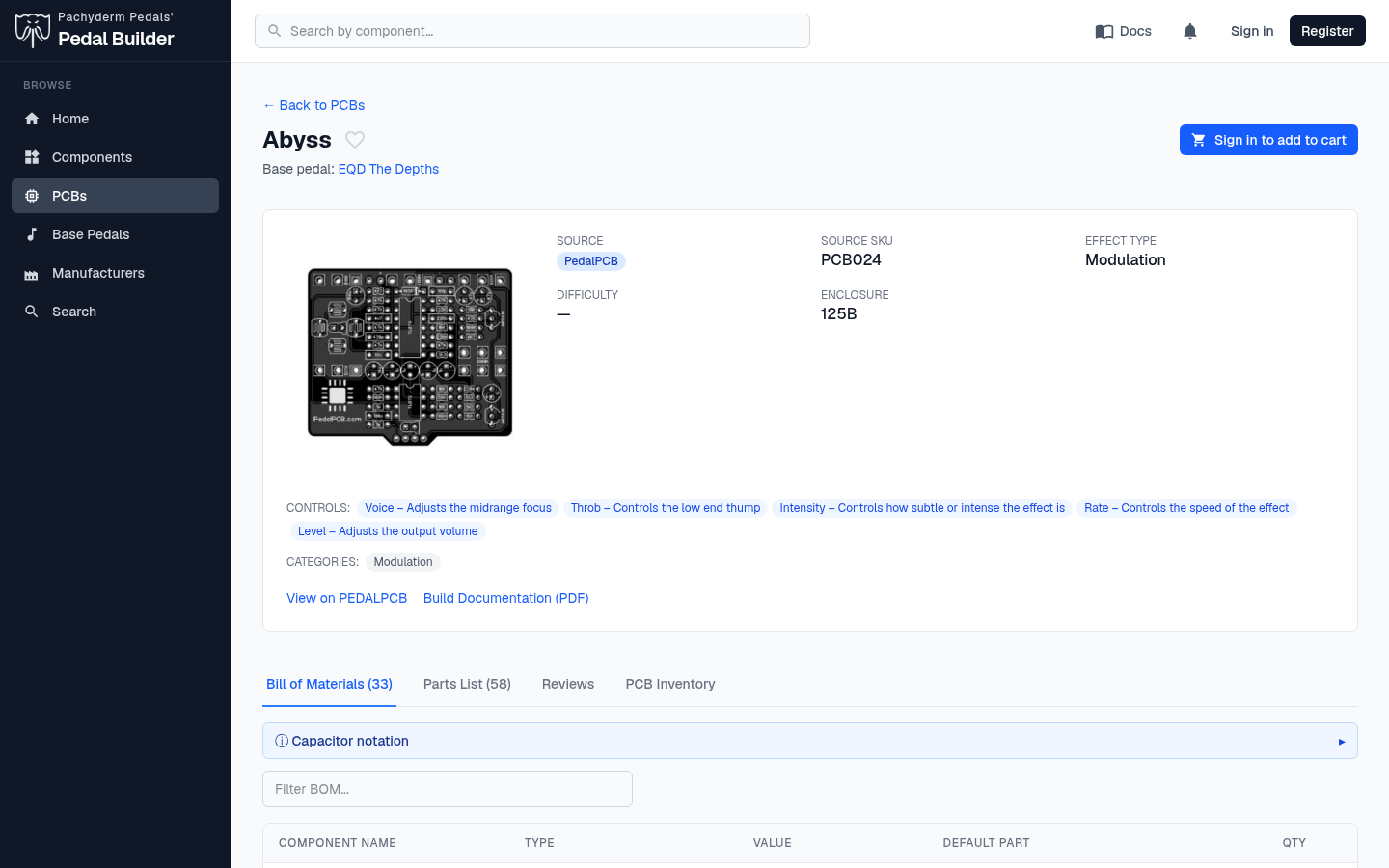
Task: Click the Sign in link in header
Action: (1252, 31)
